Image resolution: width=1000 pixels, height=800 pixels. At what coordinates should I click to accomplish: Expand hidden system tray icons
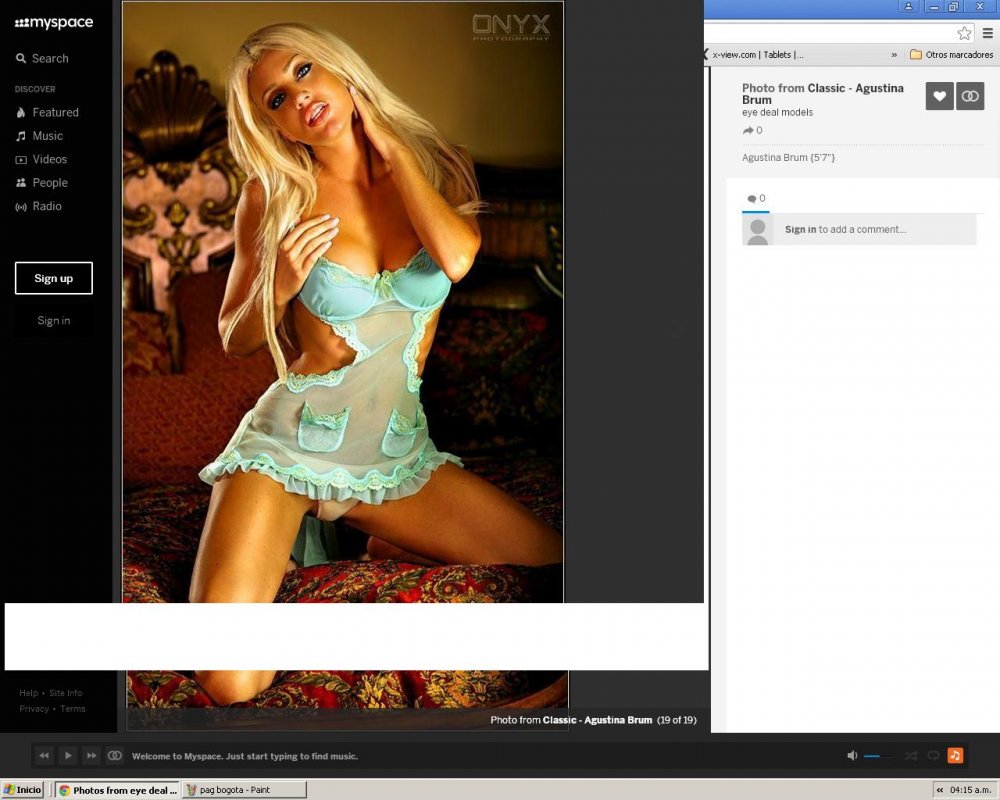pos(940,790)
